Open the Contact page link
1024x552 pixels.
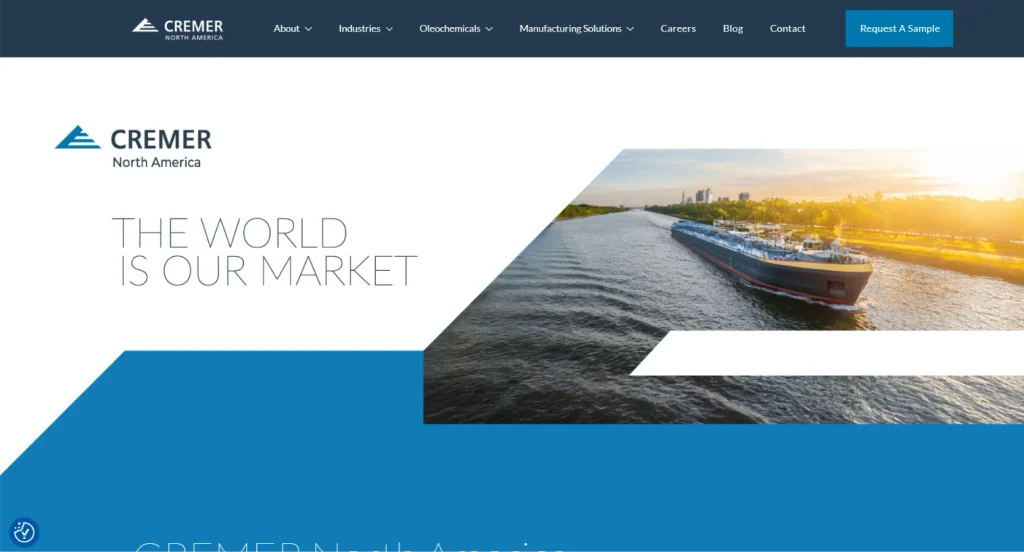point(787,29)
